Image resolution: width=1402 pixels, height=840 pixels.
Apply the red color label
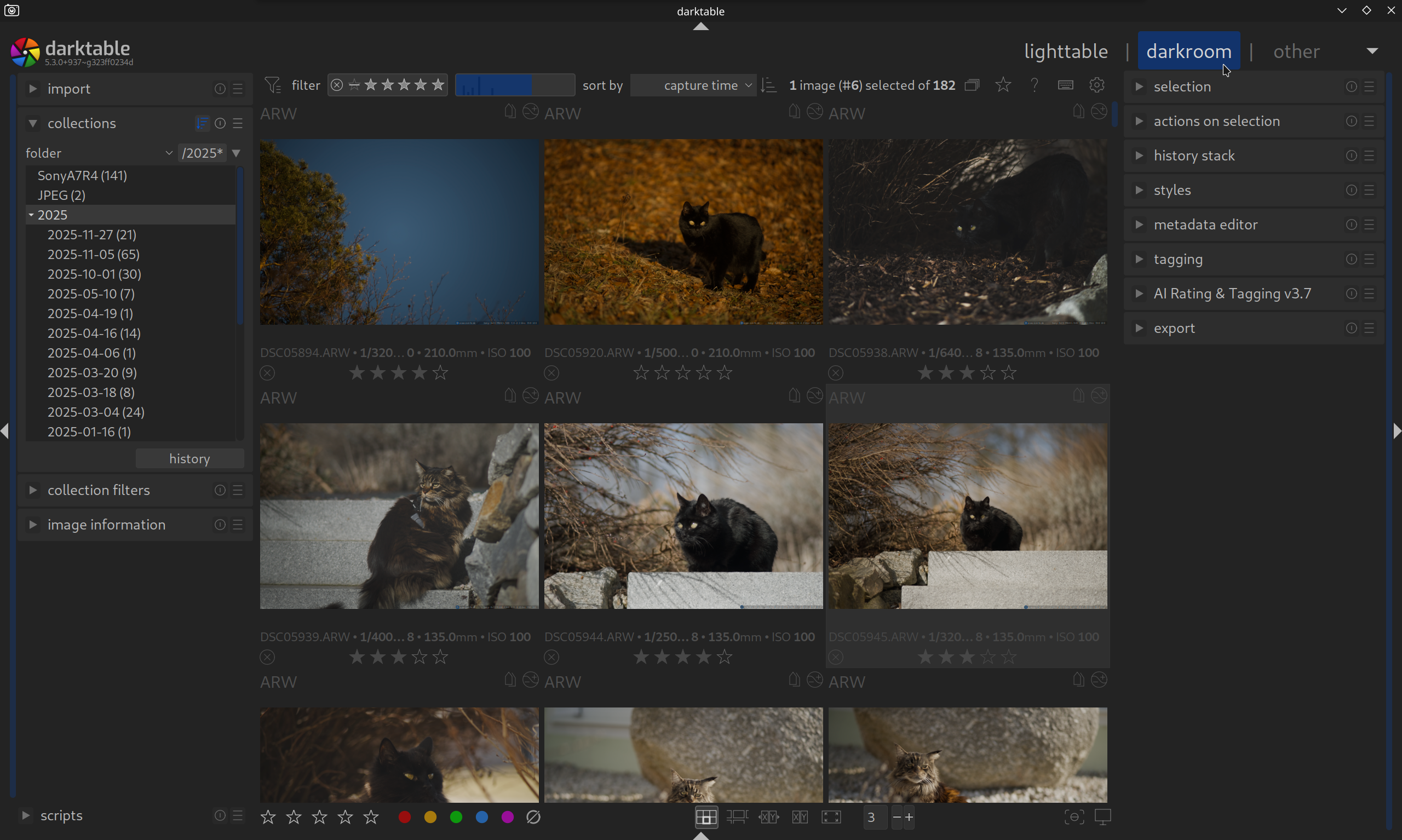(x=404, y=817)
